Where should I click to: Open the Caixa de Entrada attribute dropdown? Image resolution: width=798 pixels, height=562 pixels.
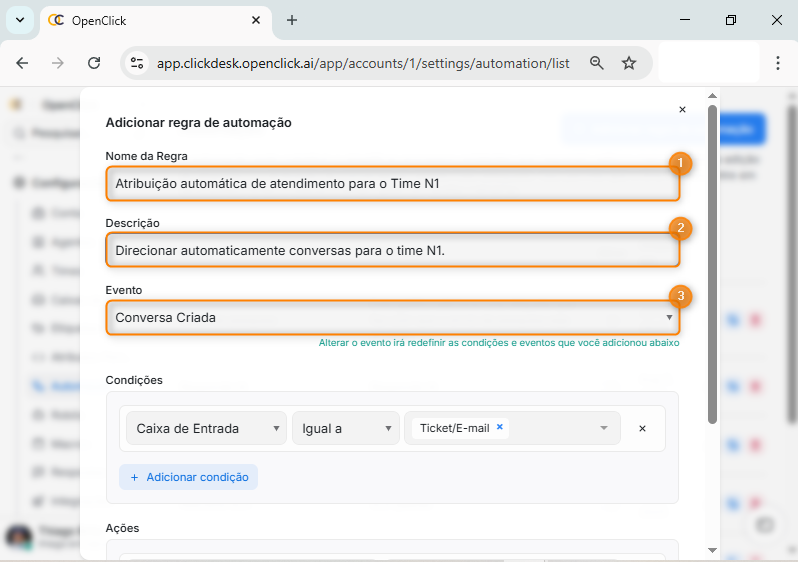(206, 428)
